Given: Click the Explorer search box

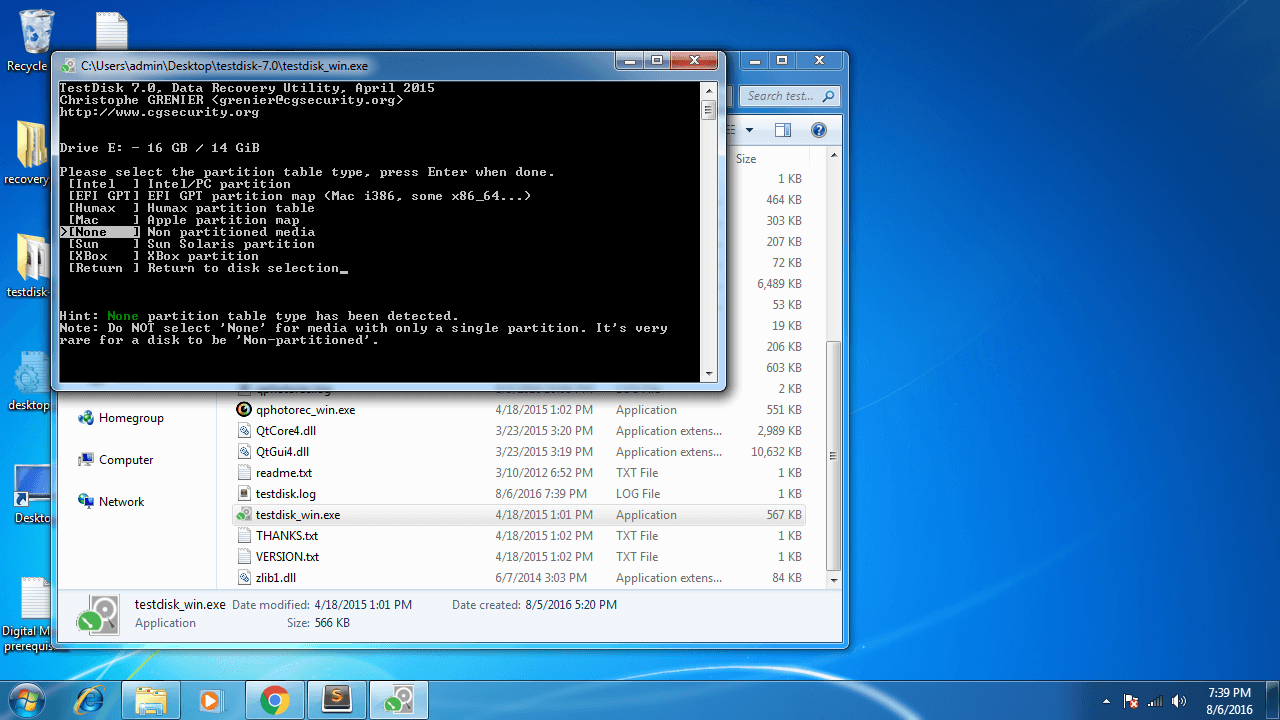Looking at the screenshot, I should point(792,96).
